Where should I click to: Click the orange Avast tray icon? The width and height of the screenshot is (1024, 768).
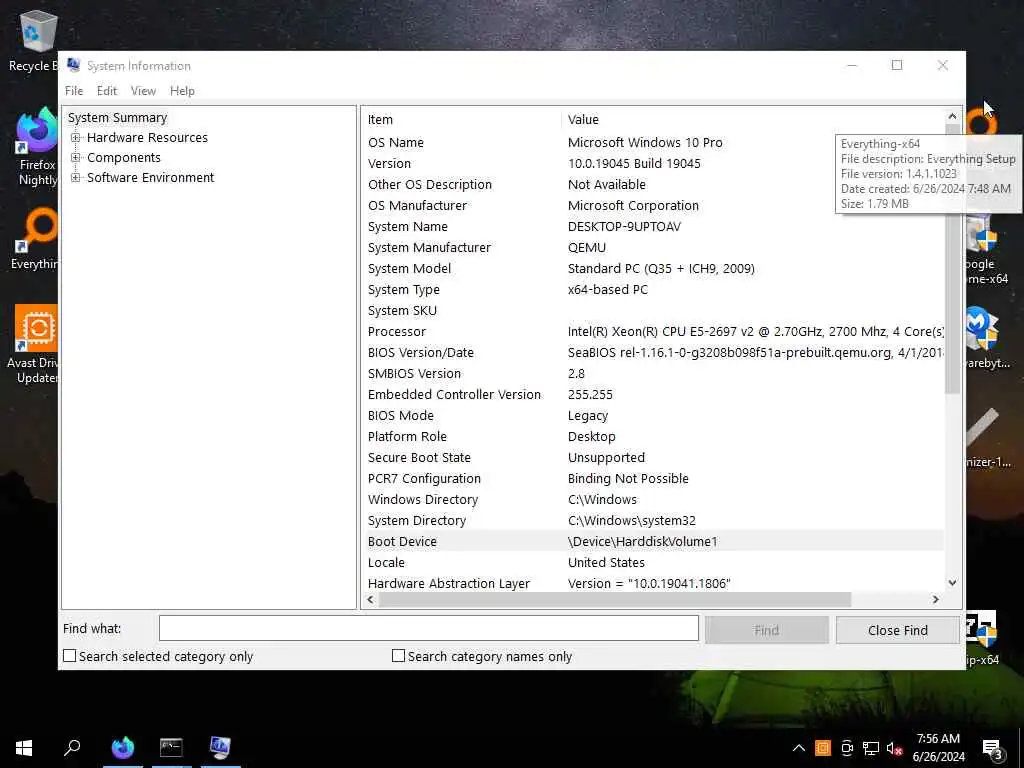tap(823, 748)
